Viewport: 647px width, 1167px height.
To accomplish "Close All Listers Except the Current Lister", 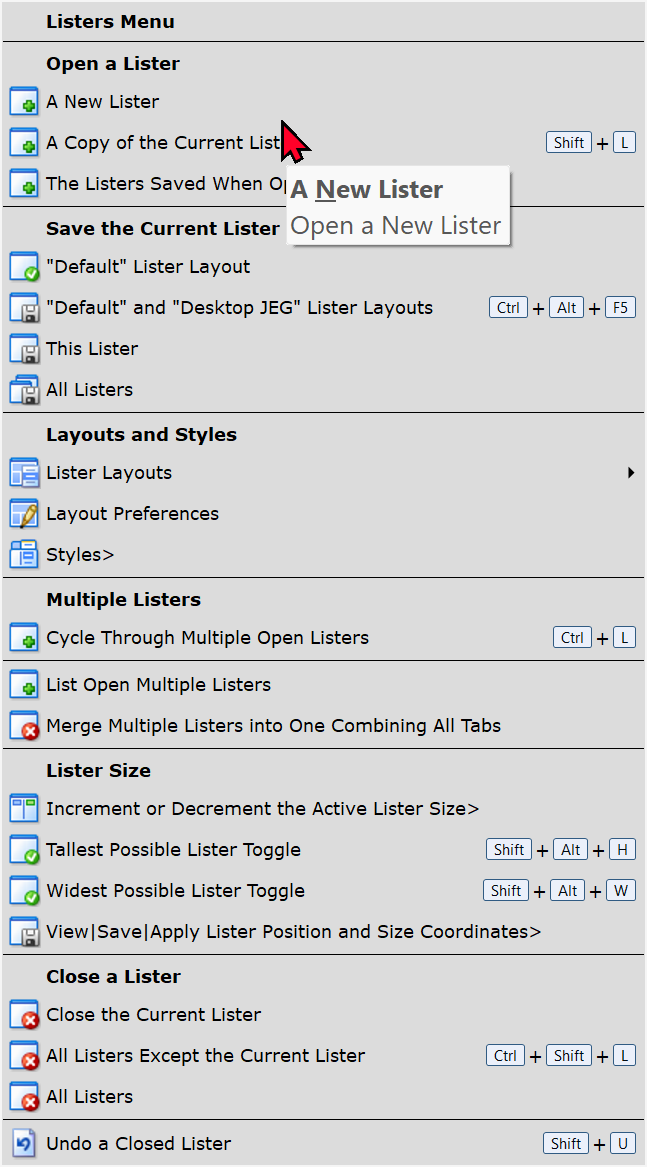I will click(x=205, y=1056).
